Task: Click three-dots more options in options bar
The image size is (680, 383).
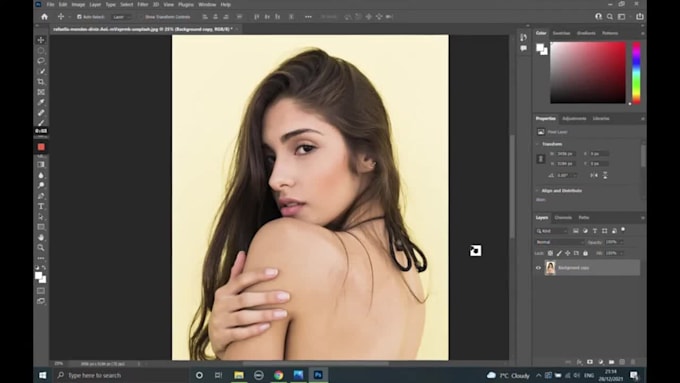Action: (x=308, y=16)
